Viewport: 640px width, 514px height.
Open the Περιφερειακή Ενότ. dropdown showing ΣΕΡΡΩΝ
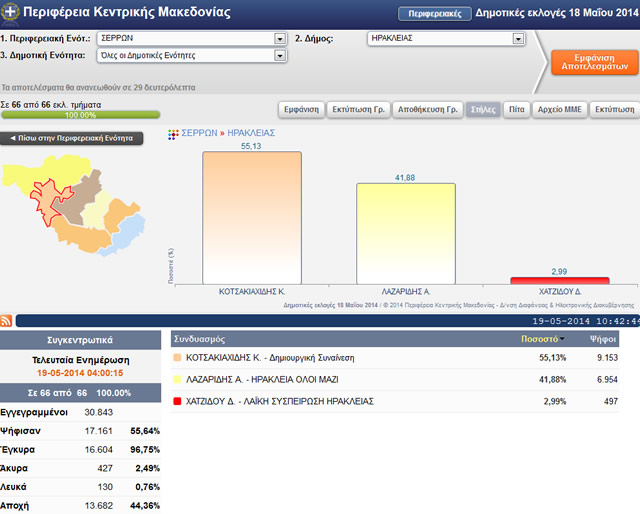point(280,39)
